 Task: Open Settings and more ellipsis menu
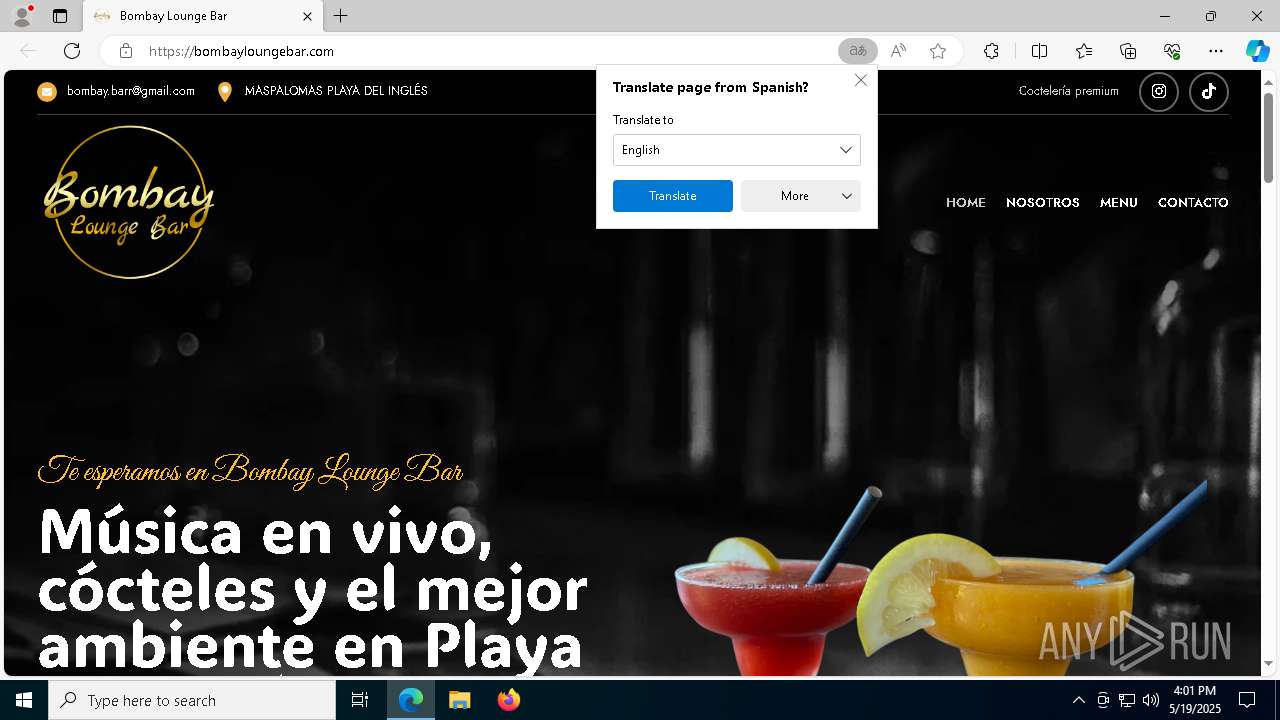pos(1216,51)
